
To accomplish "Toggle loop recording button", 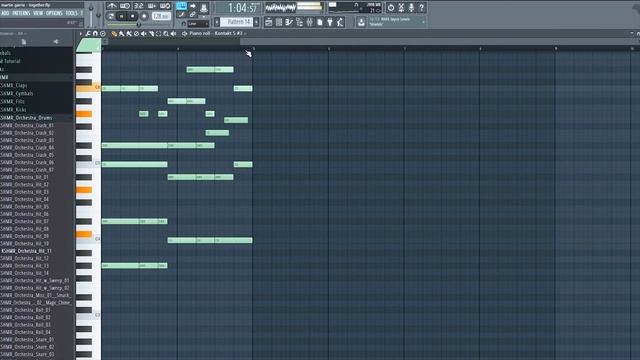I will (165, 6).
